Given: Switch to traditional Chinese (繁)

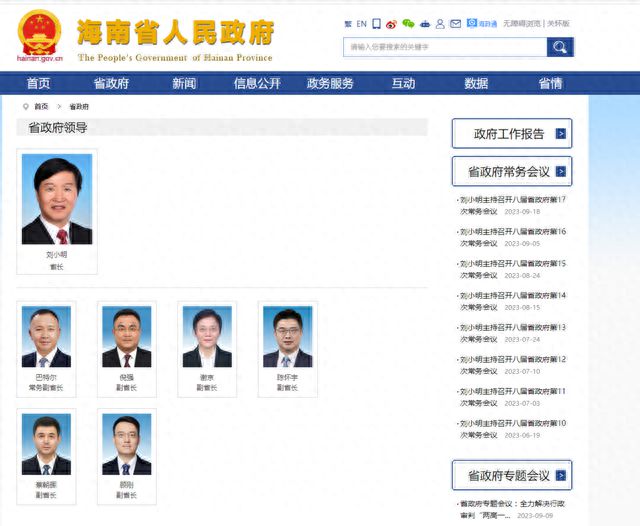Looking at the screenshot, I should (347, 23).
